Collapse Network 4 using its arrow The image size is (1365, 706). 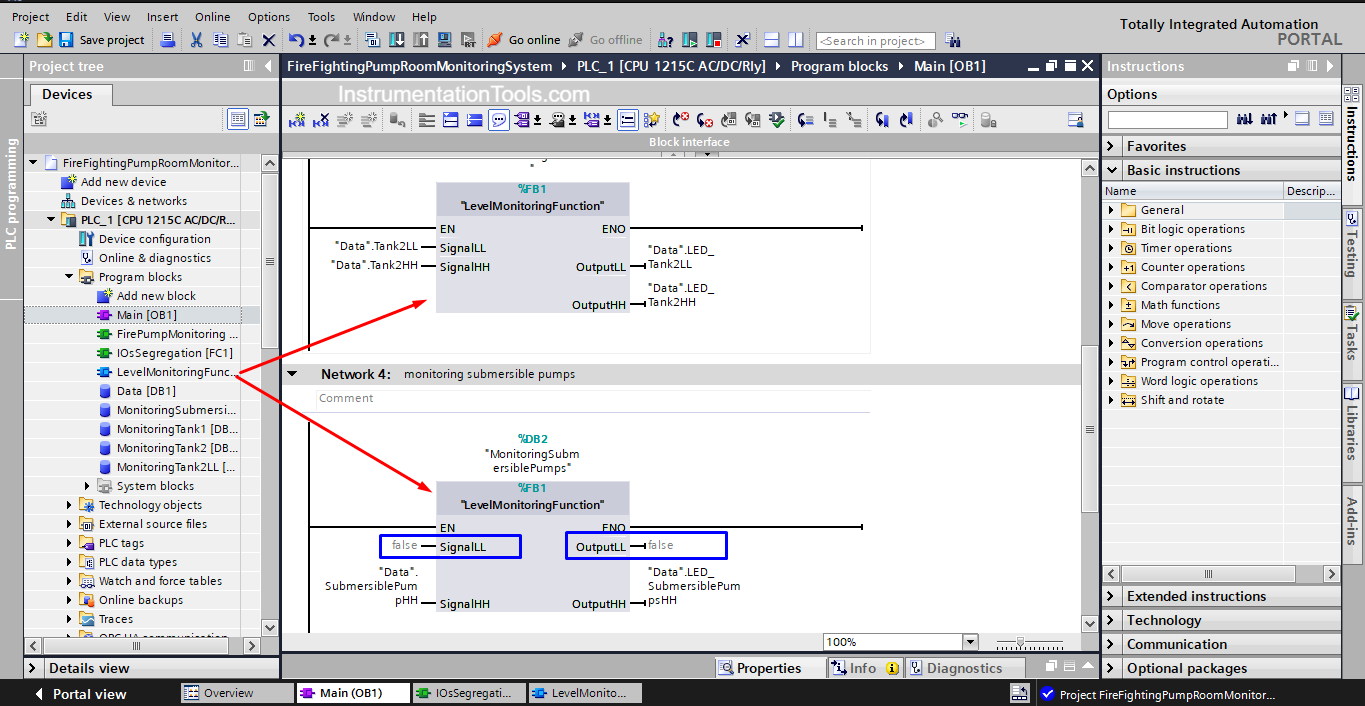[x=293, y=374]
